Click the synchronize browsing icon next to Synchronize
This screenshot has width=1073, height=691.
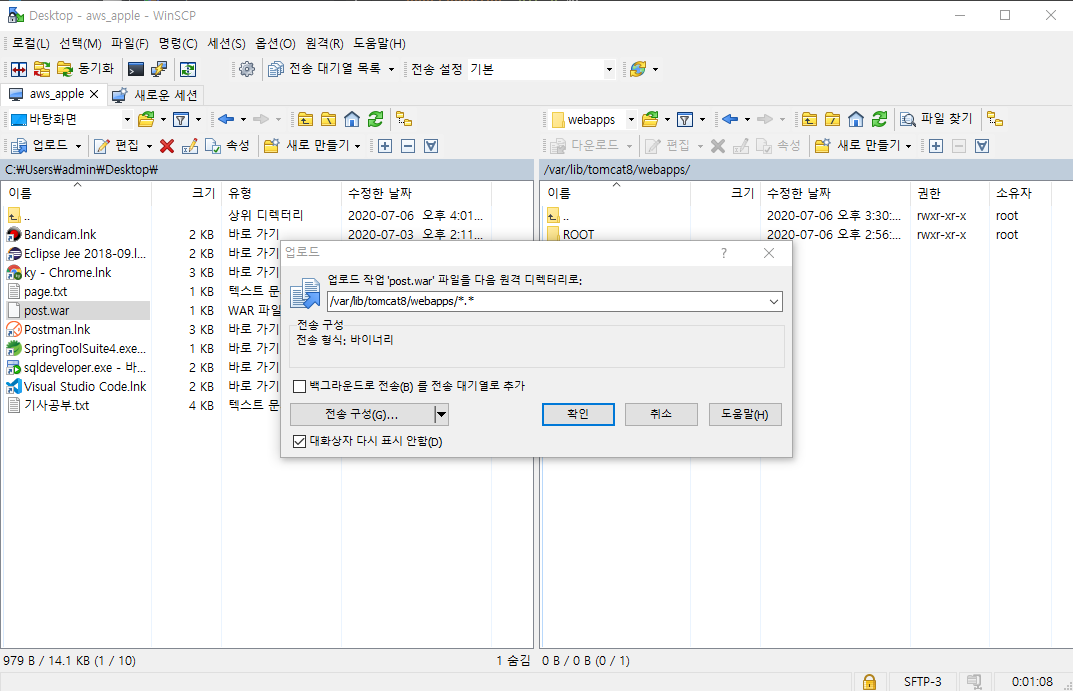pyautogui.click(x=42, y=69)
